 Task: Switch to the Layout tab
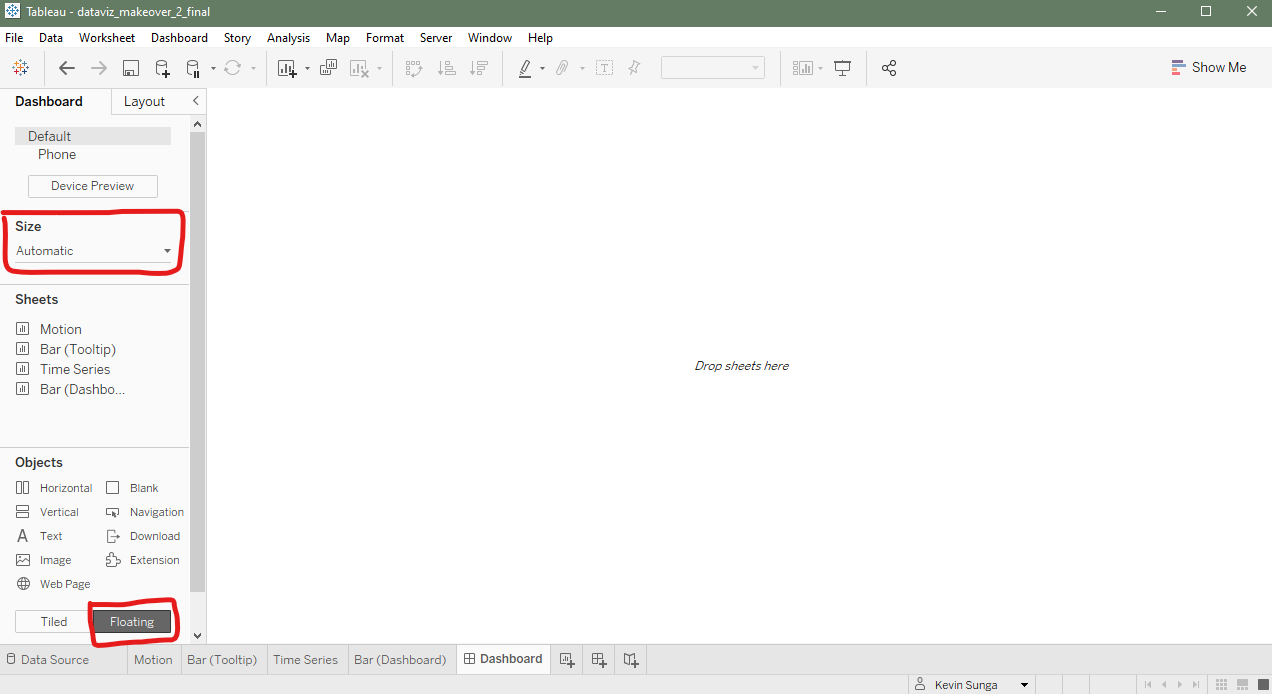click(144, 101)
